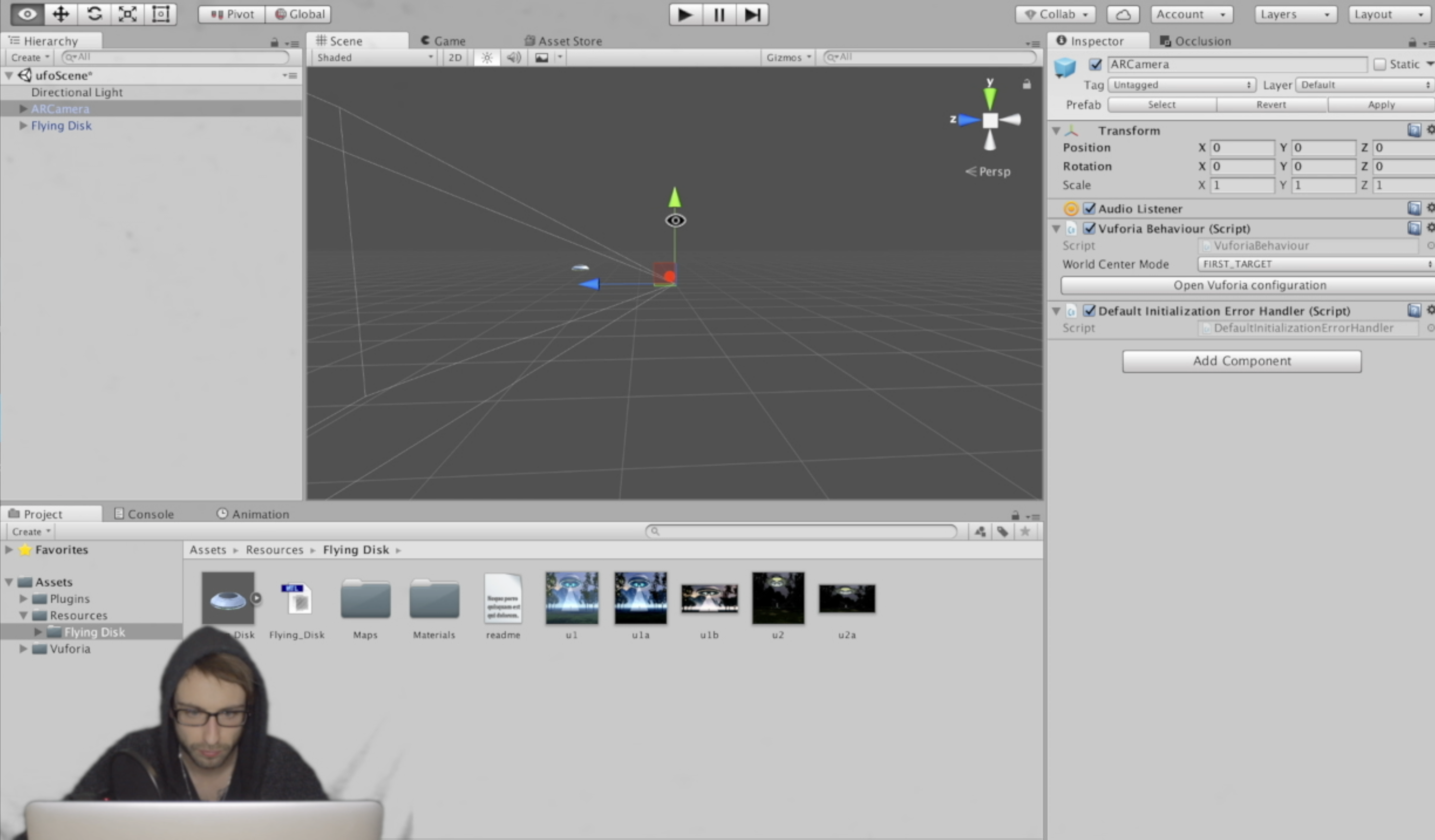Click the Scale tool icon in toolbar

127,13
